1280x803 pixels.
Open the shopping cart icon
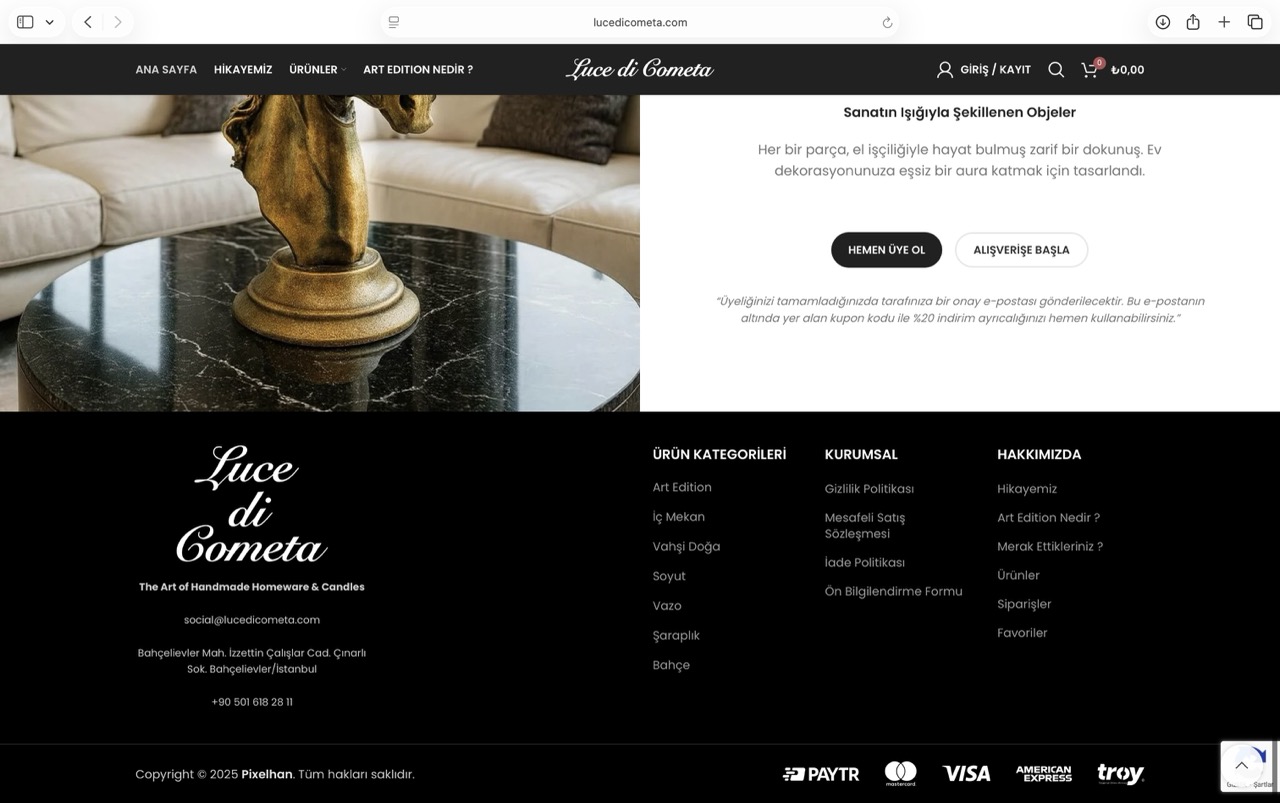point(1090,70)
